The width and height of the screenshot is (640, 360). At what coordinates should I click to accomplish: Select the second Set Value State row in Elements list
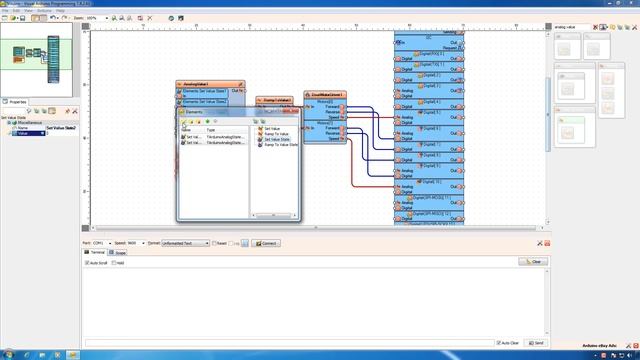213,143
